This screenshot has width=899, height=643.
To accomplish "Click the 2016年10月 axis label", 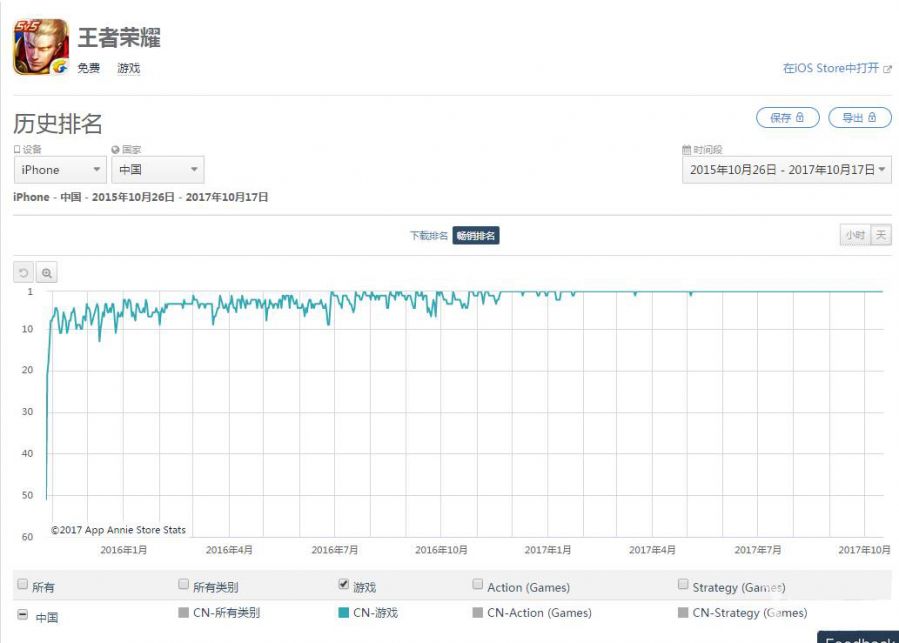I will pos(441,550).
